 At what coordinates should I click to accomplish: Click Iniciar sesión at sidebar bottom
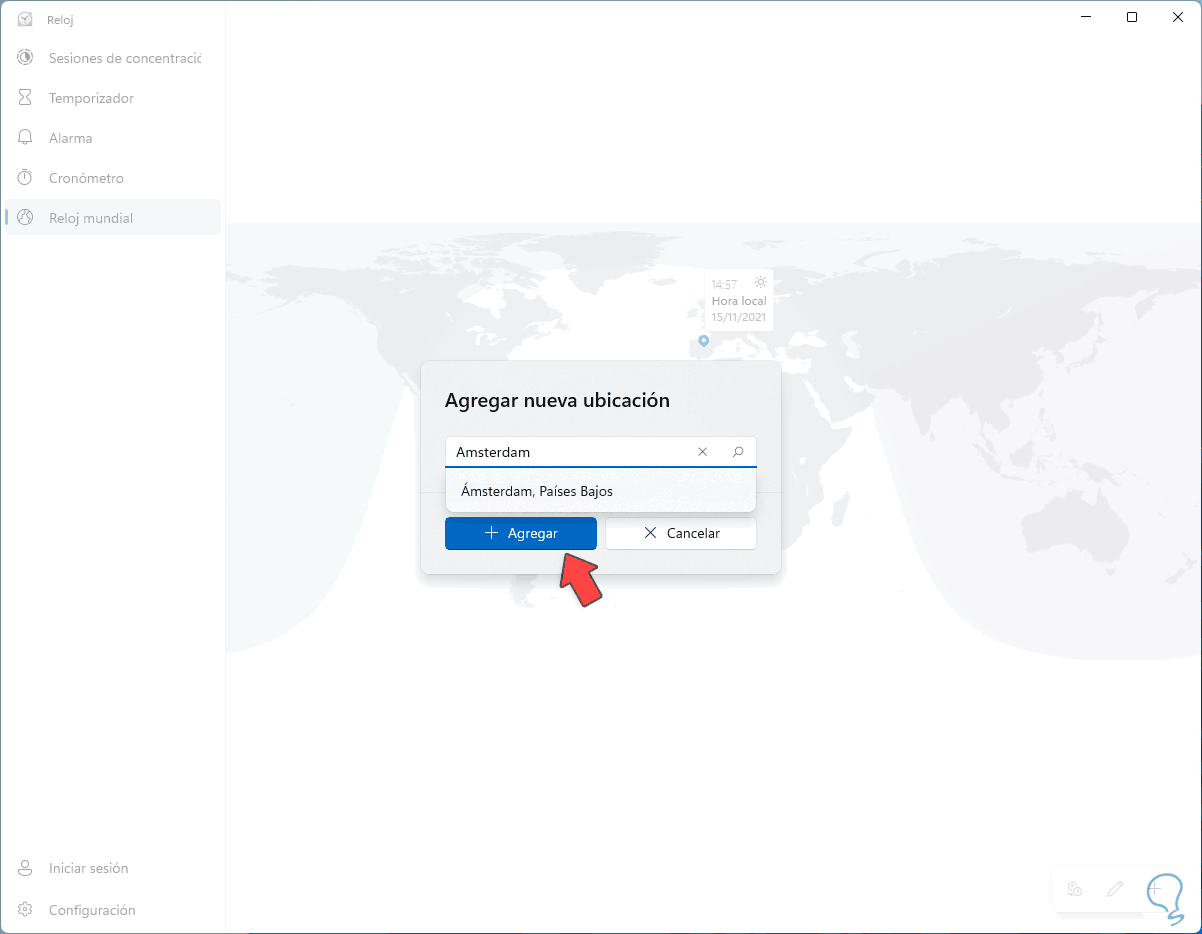(112, 868)
